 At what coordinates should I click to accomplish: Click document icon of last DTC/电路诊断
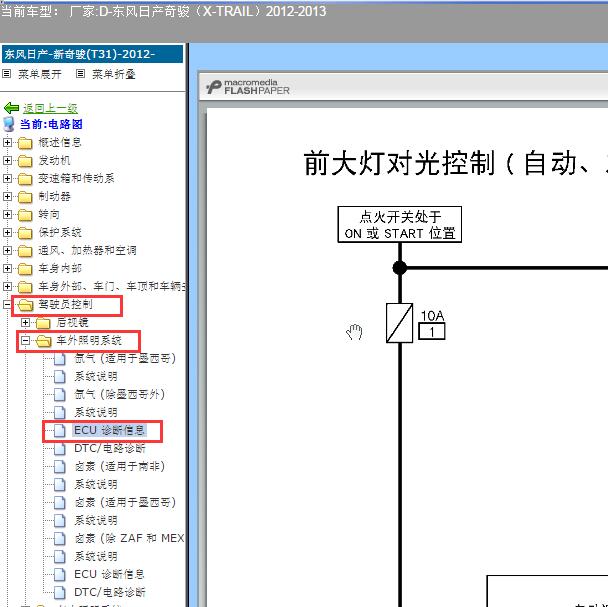click(x=59, y=592)
